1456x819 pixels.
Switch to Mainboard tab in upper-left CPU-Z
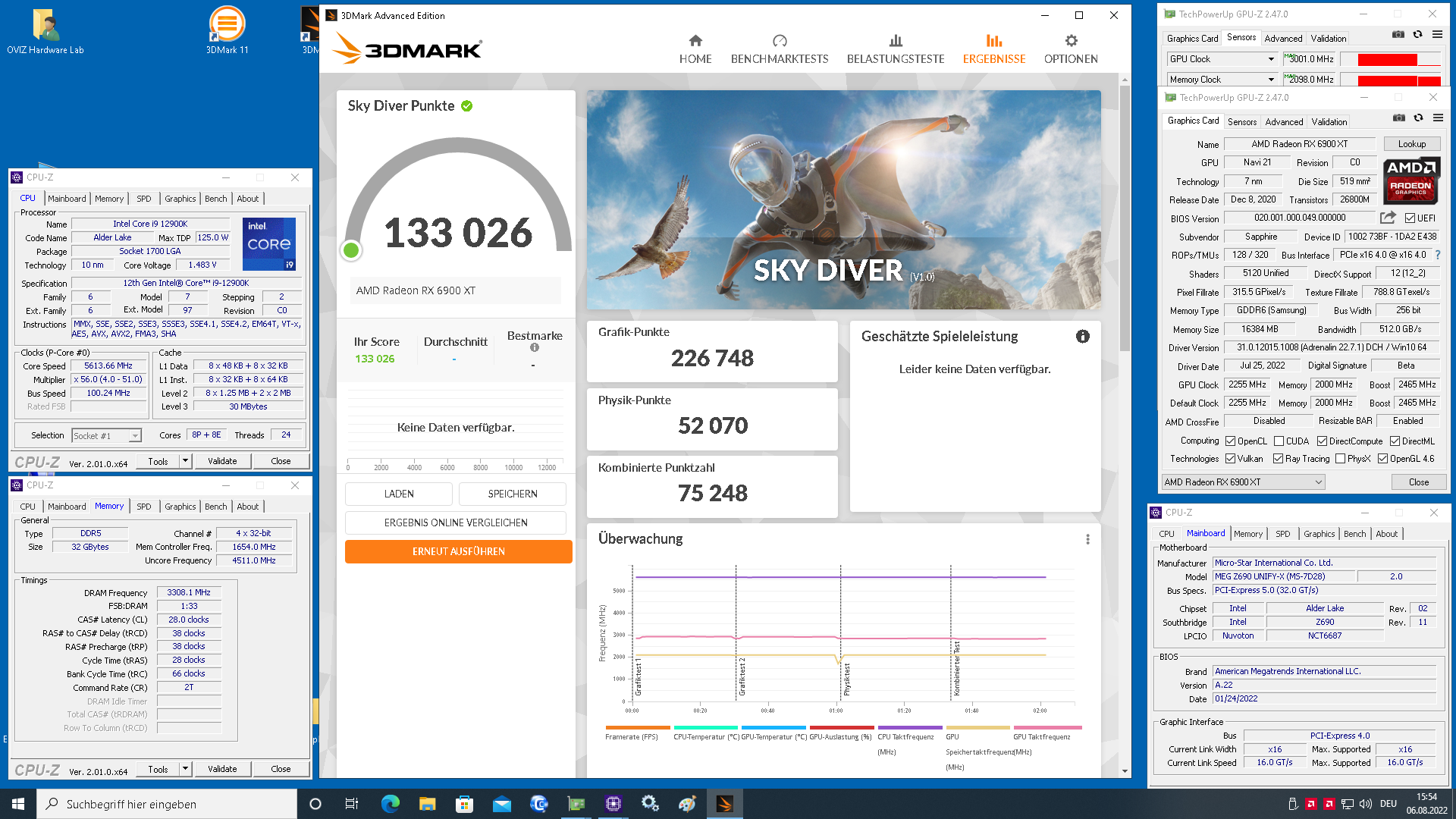tap(67, 199)
